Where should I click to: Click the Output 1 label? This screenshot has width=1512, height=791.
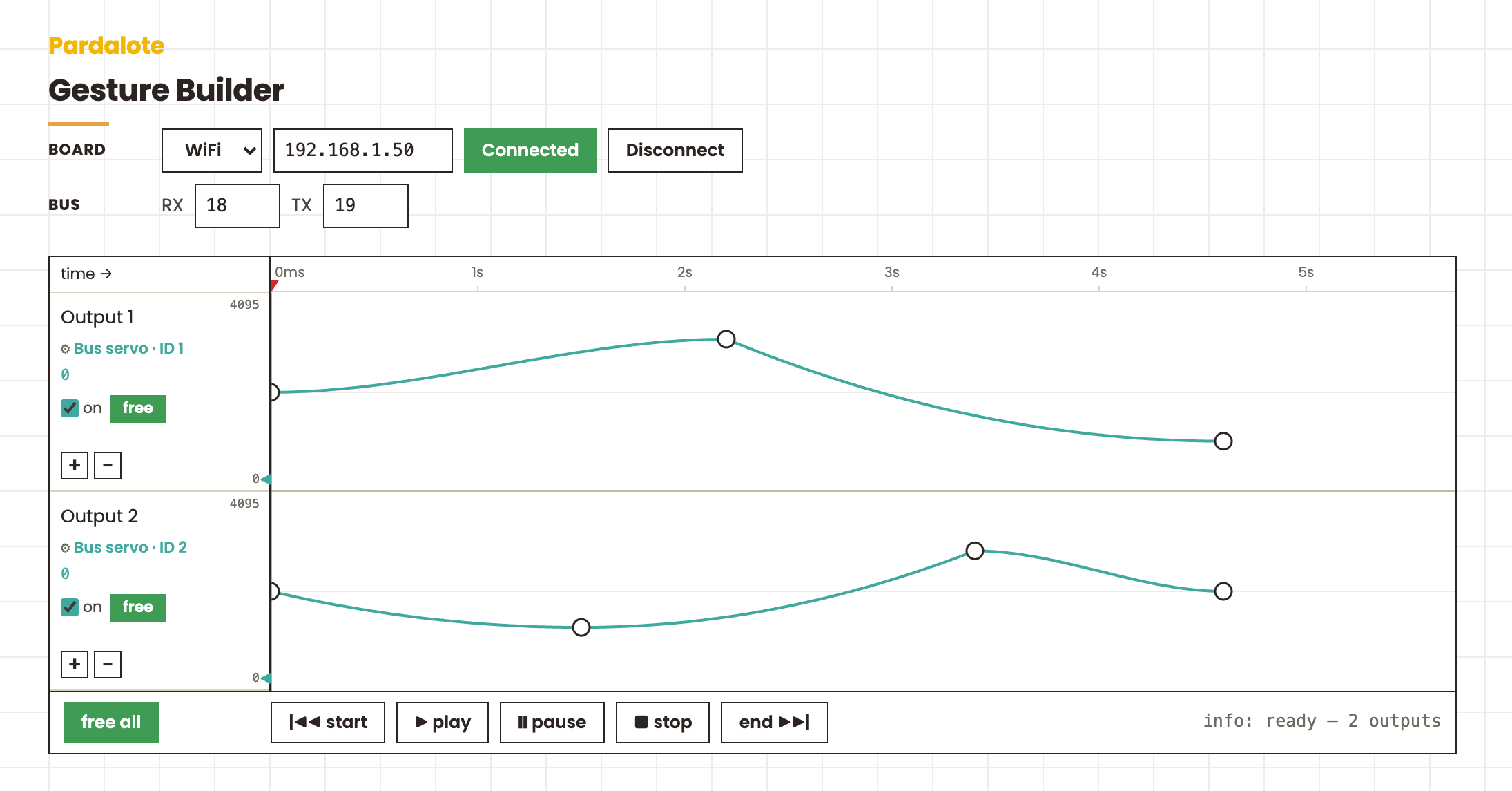97,317
